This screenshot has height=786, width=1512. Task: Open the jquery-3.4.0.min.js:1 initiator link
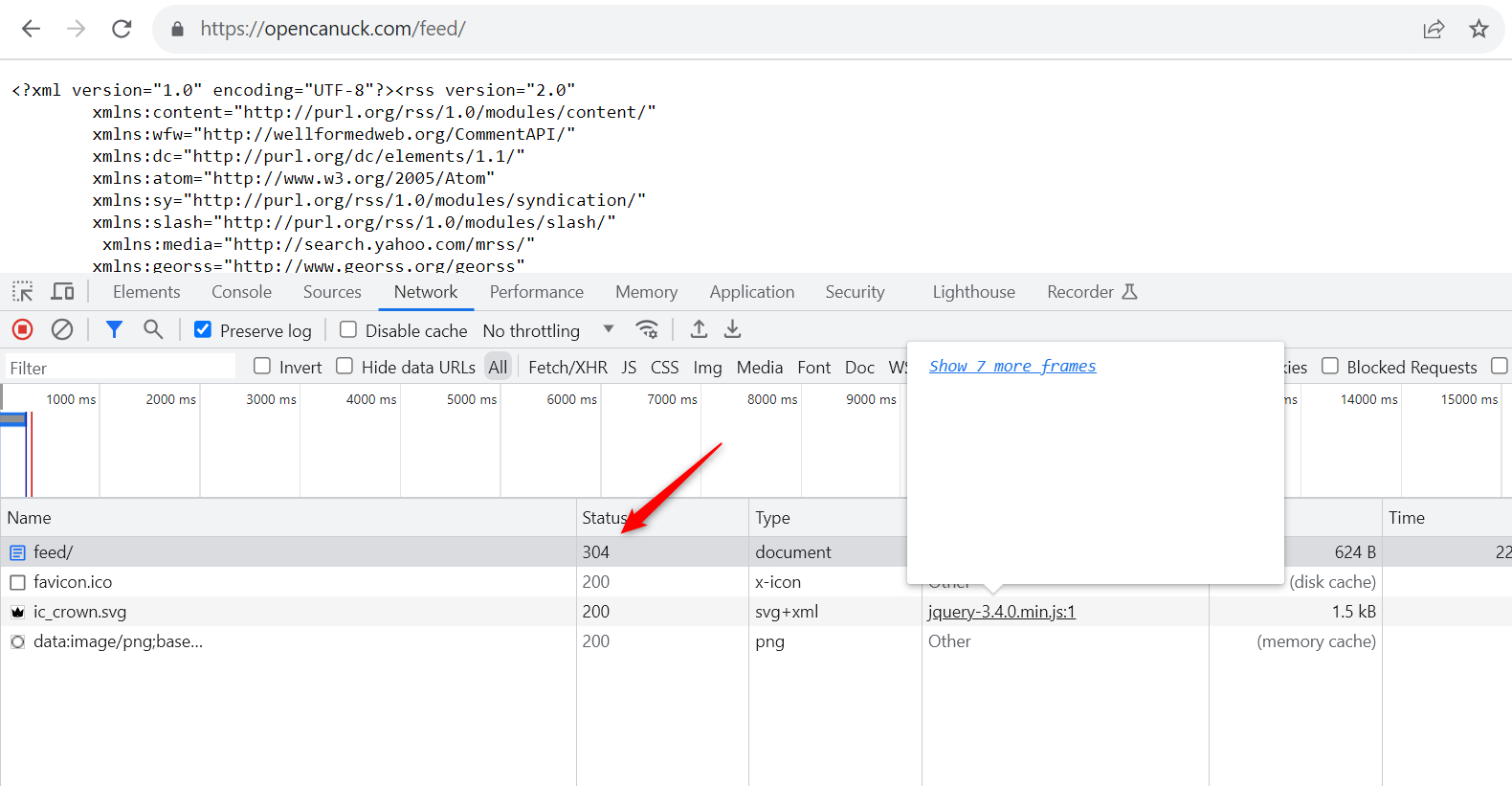tap(1002, 612)
